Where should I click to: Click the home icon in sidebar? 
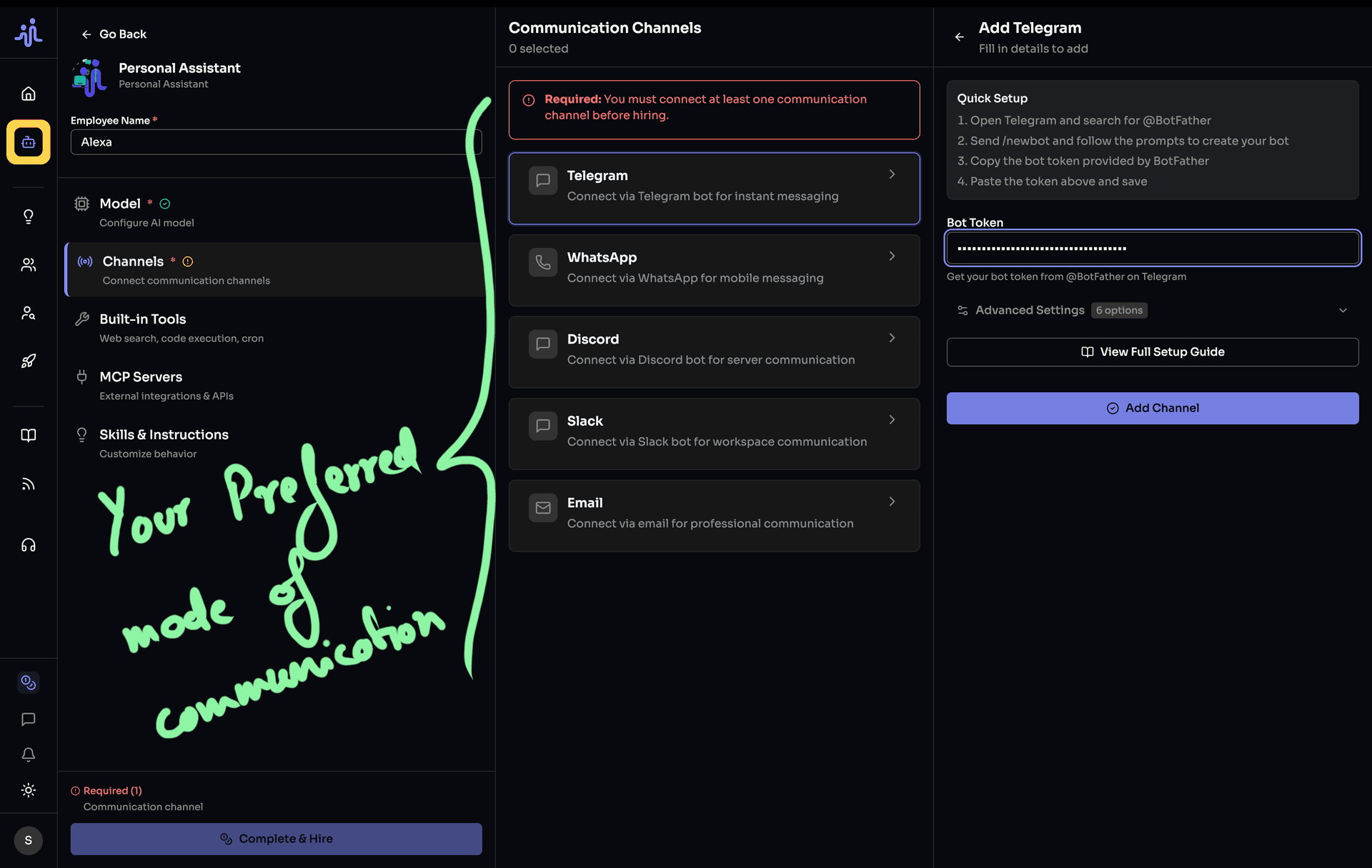tap(29, 94)
